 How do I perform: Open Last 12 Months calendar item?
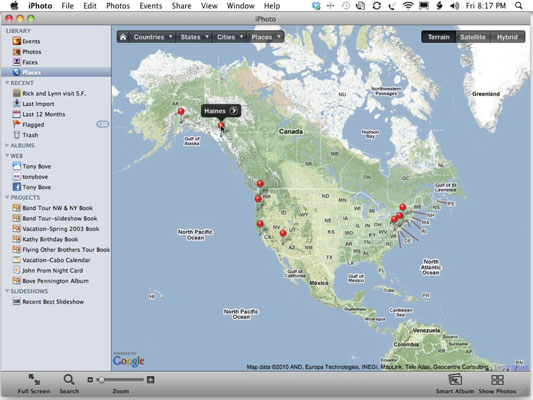[44, 114]
